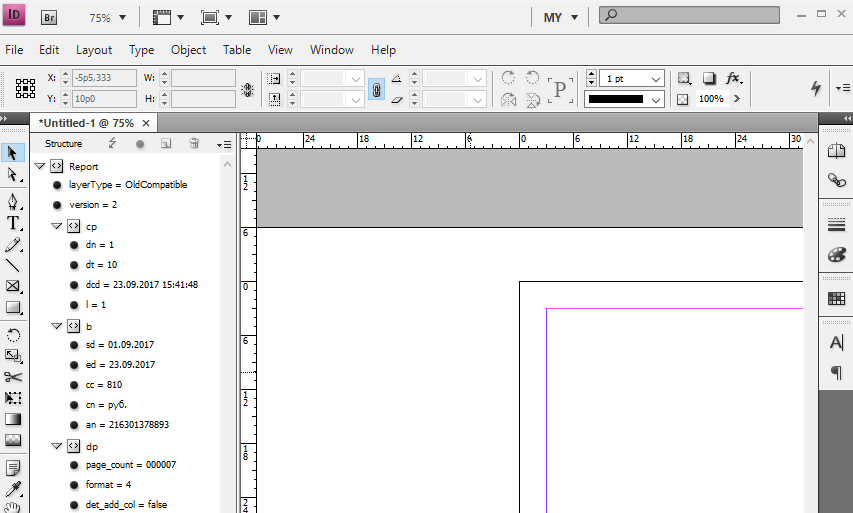Screen dimensions: 853x513
Task: Toggle constrain proportions chain link
Action: click(x=376, y=89)
